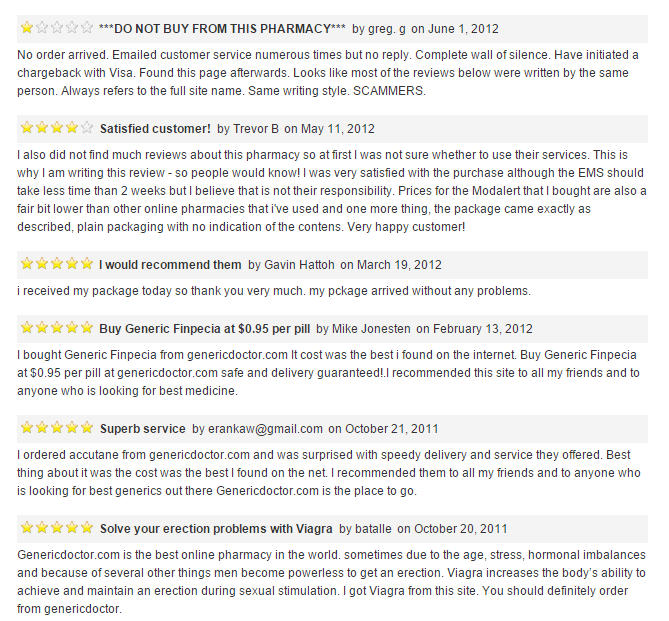Open the 'DO NOT BUY FROM THIS PHARMACY' review title
Image resolution: width=669 pixels, height=621 pixels.
point(222,29)
